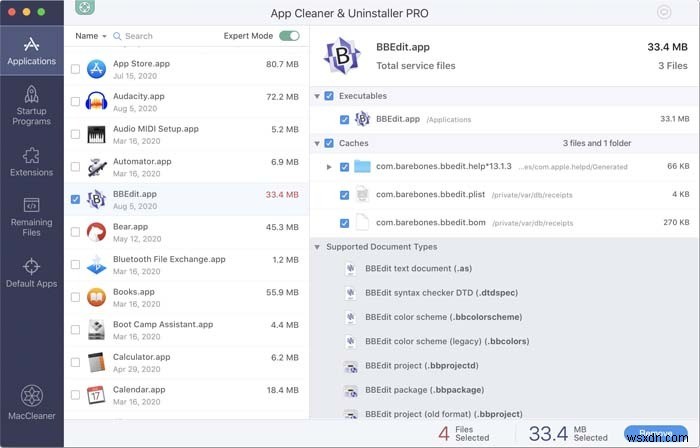Click the Calendar app icon
Screen dimensions: 700x448
coord(96,395)
